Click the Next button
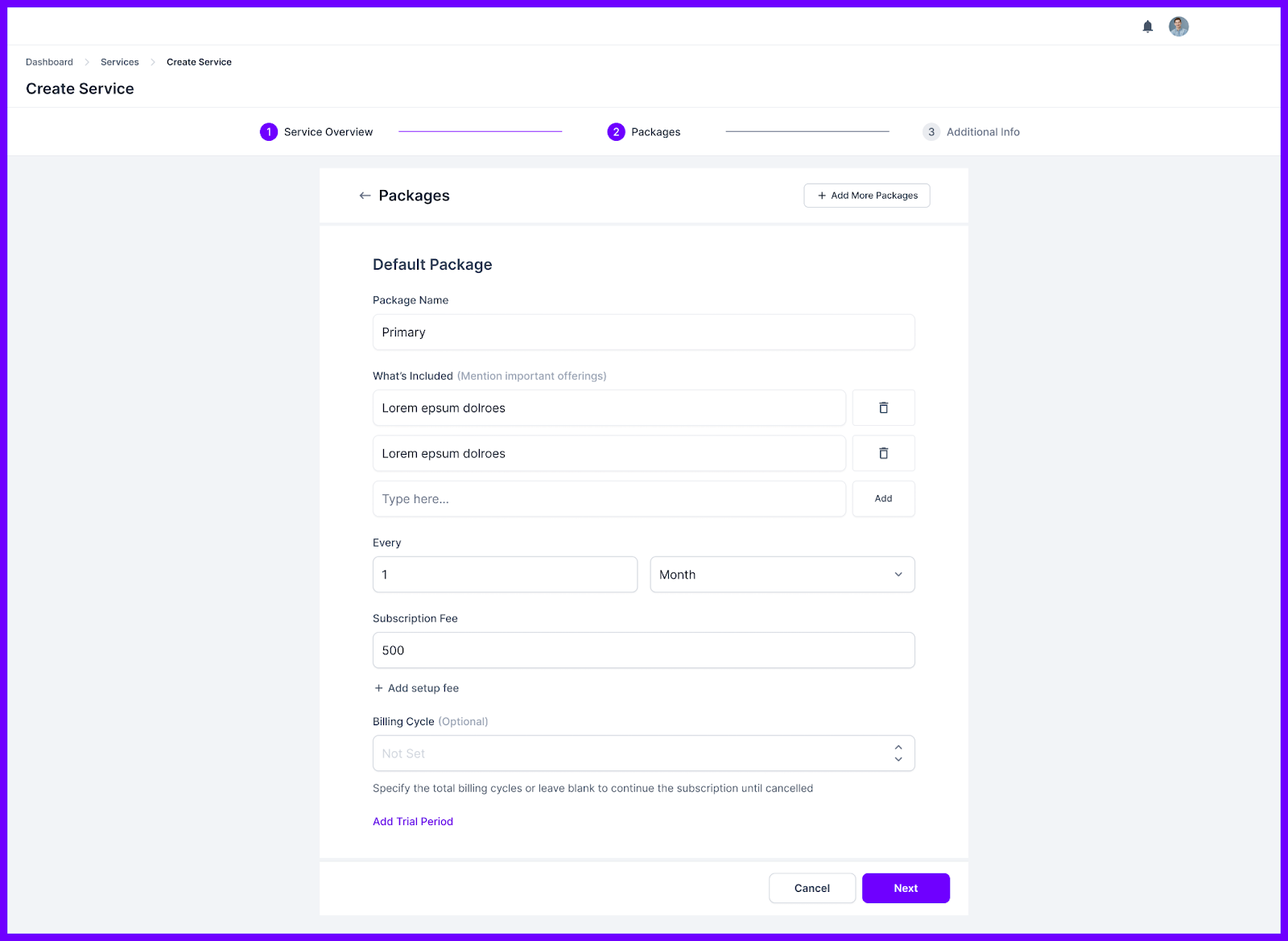This screenshot has width=1288, height=941. click(x=905, y=888)
